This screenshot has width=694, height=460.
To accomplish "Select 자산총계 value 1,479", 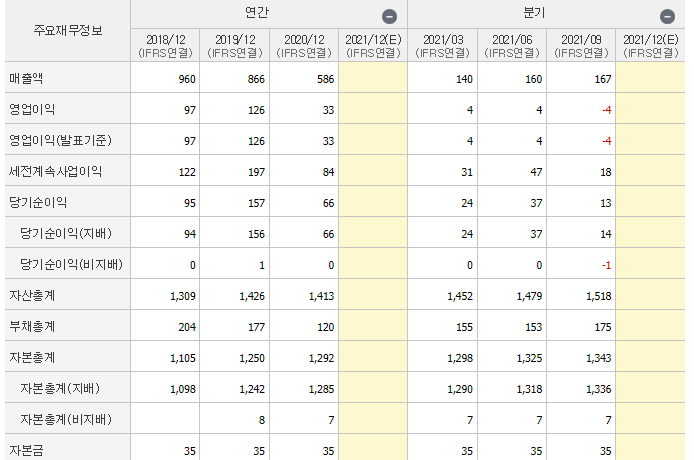I will [529, 296].
